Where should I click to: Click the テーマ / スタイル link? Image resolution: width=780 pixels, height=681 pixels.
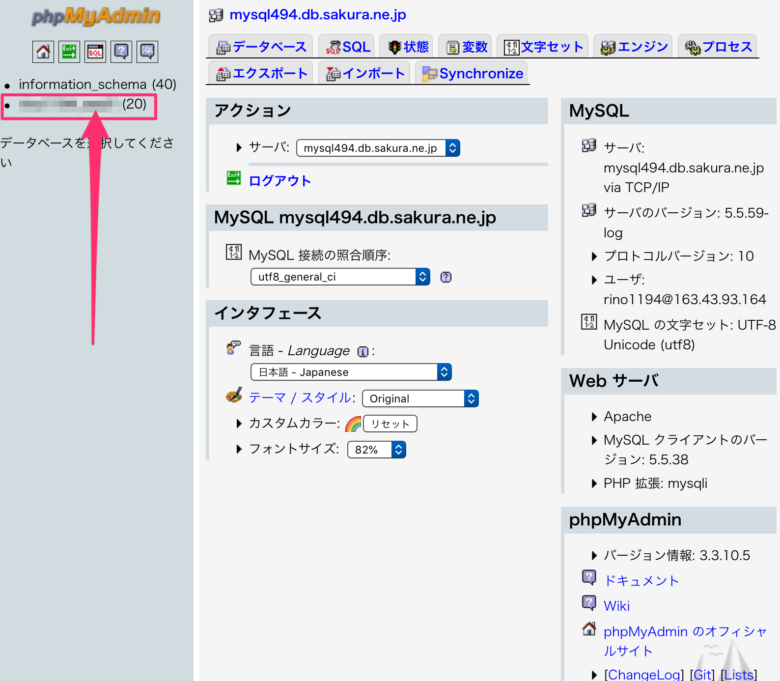tap(299, 397)
